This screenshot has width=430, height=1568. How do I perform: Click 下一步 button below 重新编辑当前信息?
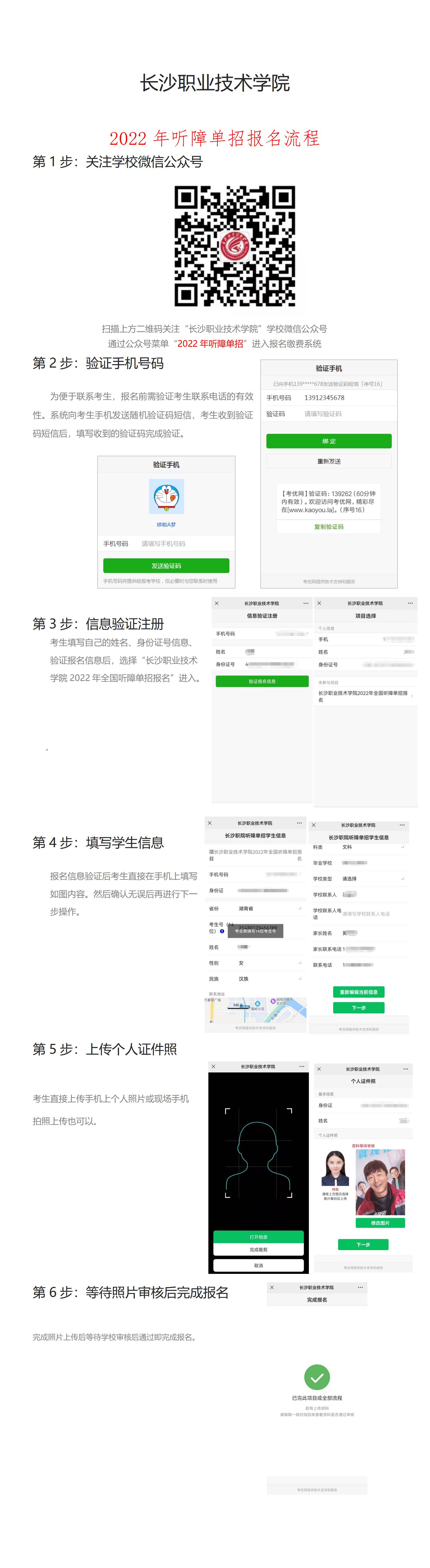pyautogui.click(x=359, y=1008)
